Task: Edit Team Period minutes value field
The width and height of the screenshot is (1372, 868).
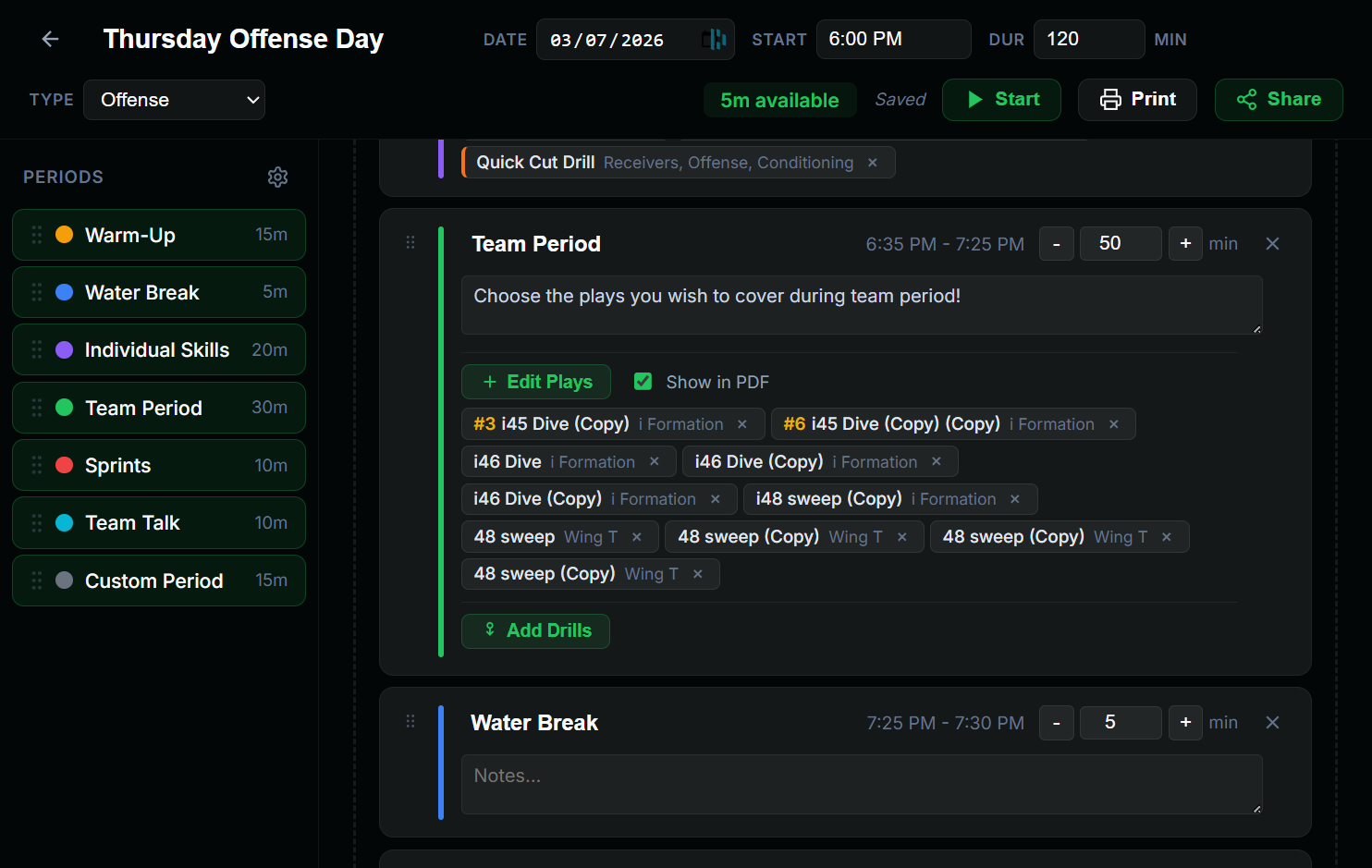Action: coord(1121,244)
